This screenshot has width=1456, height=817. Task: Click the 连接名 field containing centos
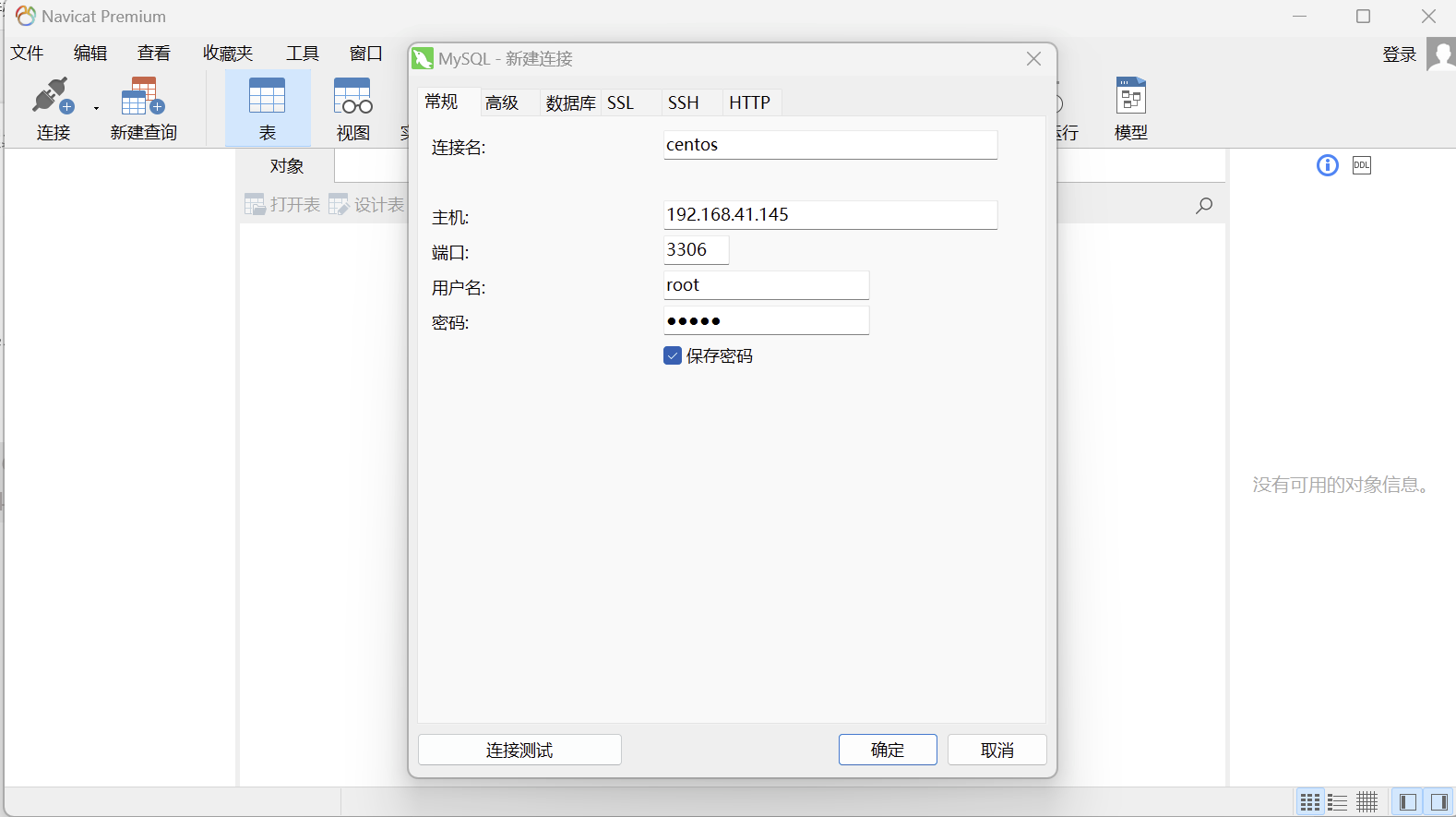click(x=830, y=145)
